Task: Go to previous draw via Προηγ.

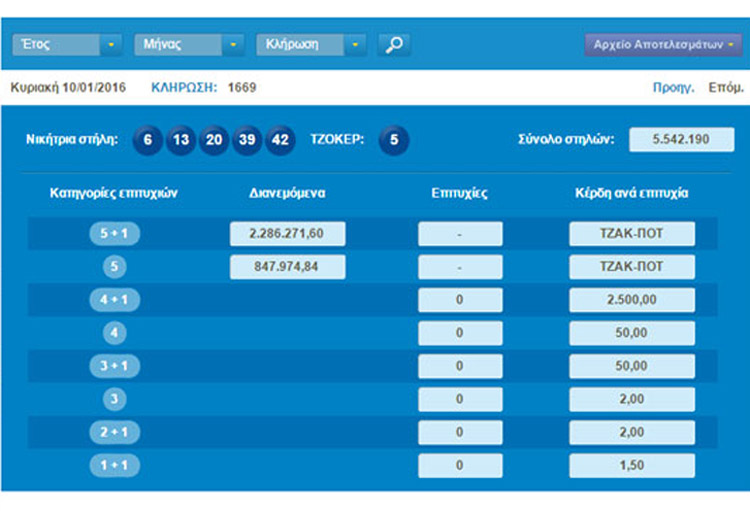Action: coord(673,88)
